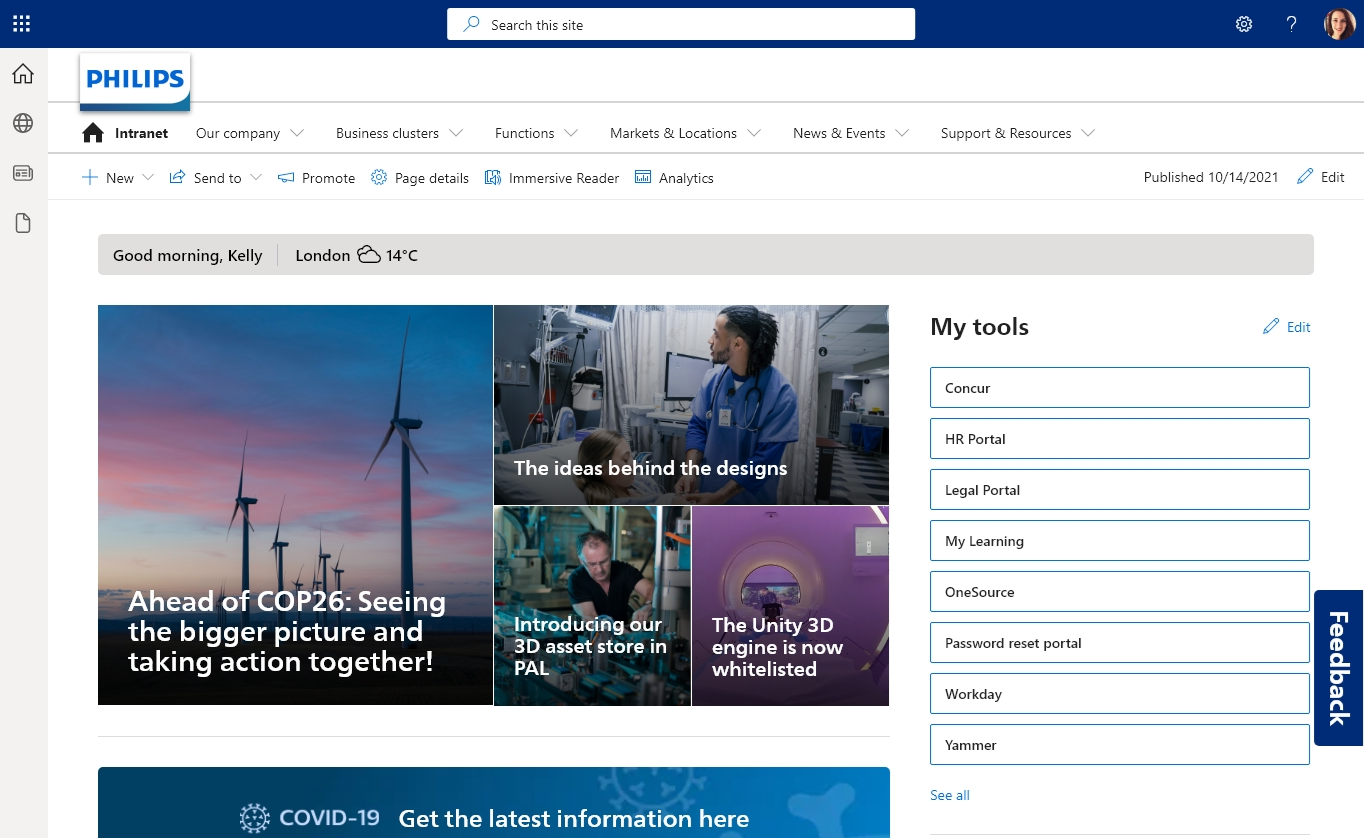This screenshot has height=838, width=1364.
Task: Click the COVID-19 latest information banner
Action: (494, 802)
